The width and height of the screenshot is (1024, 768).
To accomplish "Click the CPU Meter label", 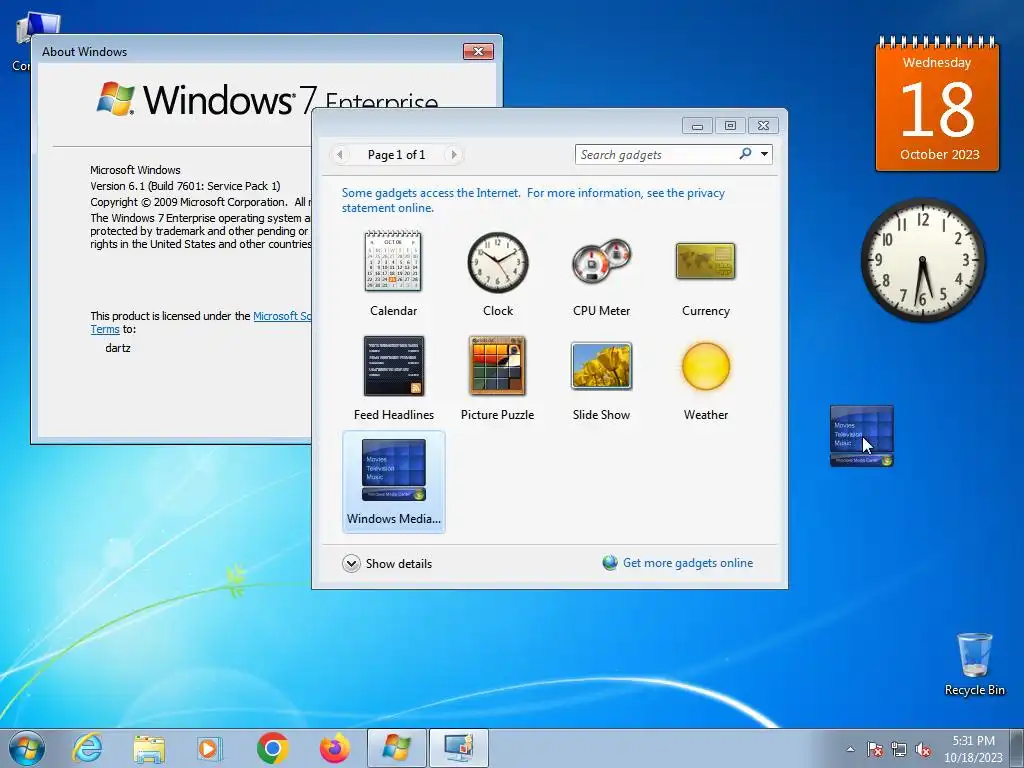I will (601, 311).
